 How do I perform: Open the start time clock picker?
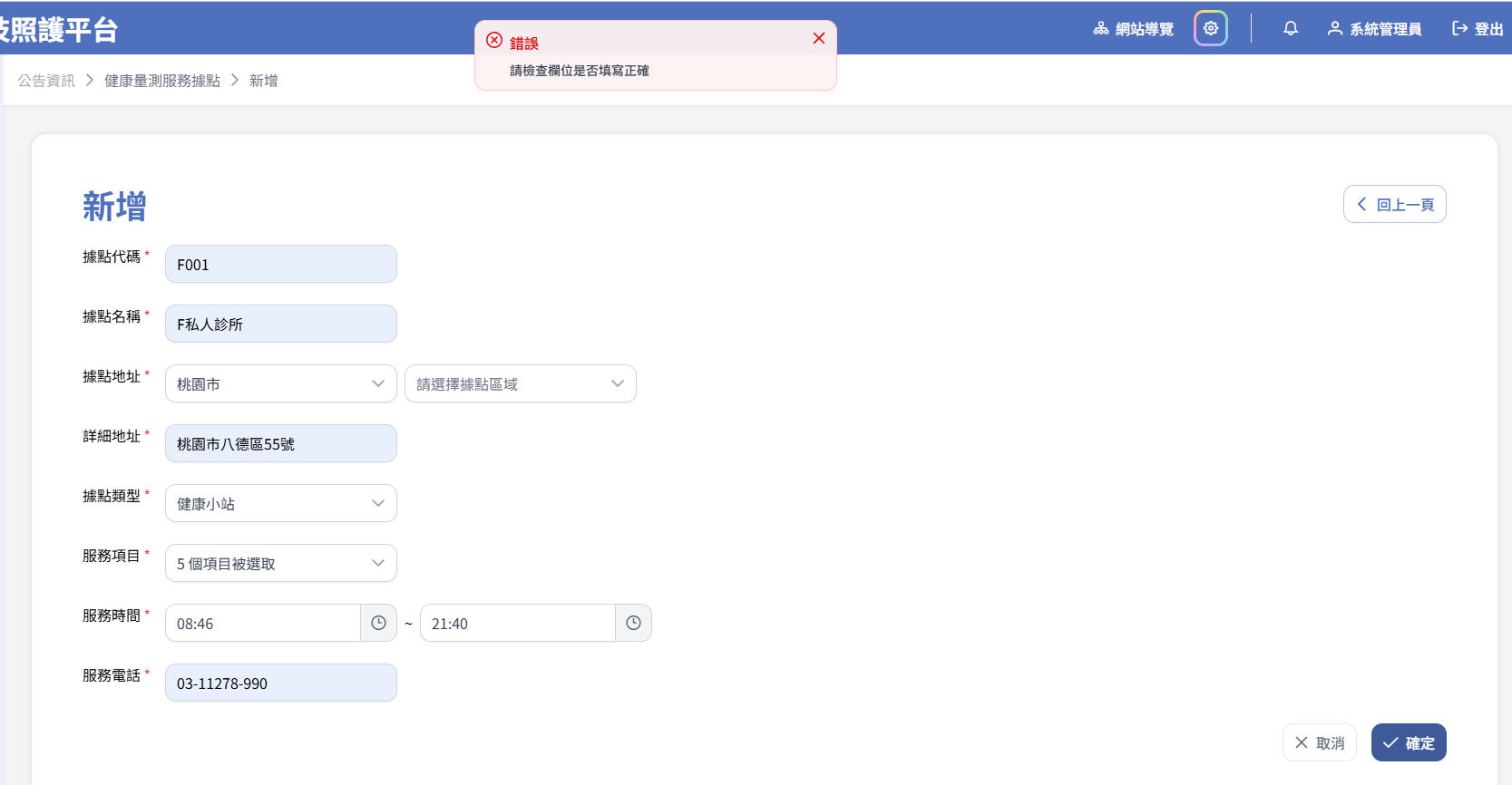point(378,623)
